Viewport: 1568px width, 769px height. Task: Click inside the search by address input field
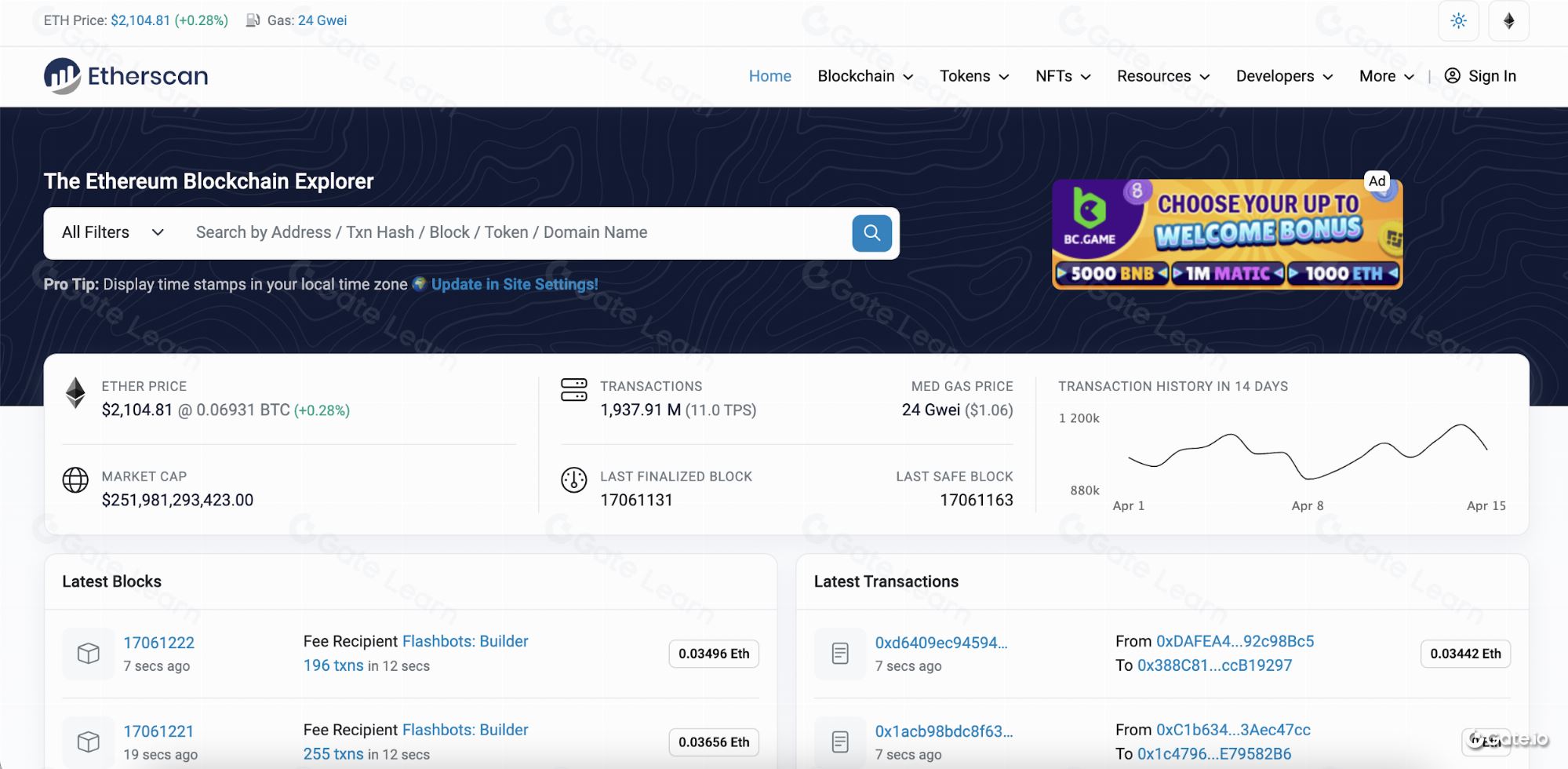coord(471,232)
